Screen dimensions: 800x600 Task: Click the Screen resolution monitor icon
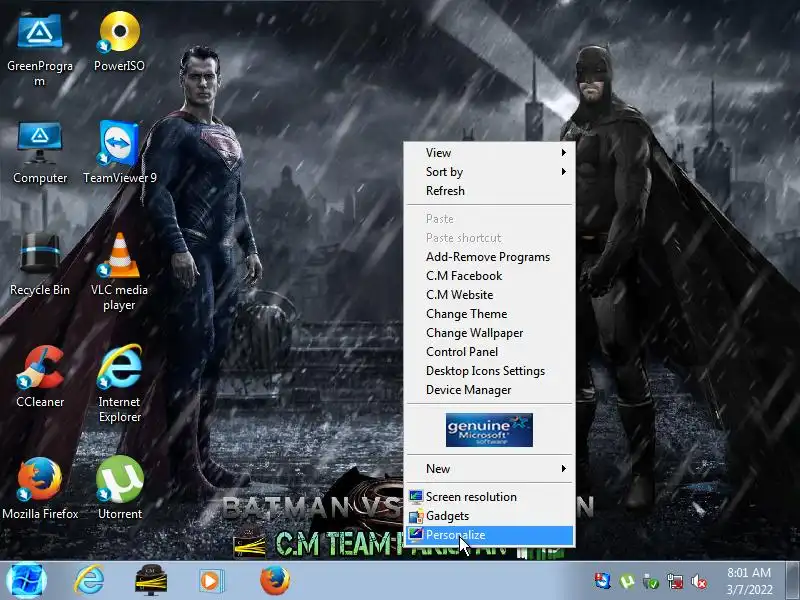[x=416, y=496]
